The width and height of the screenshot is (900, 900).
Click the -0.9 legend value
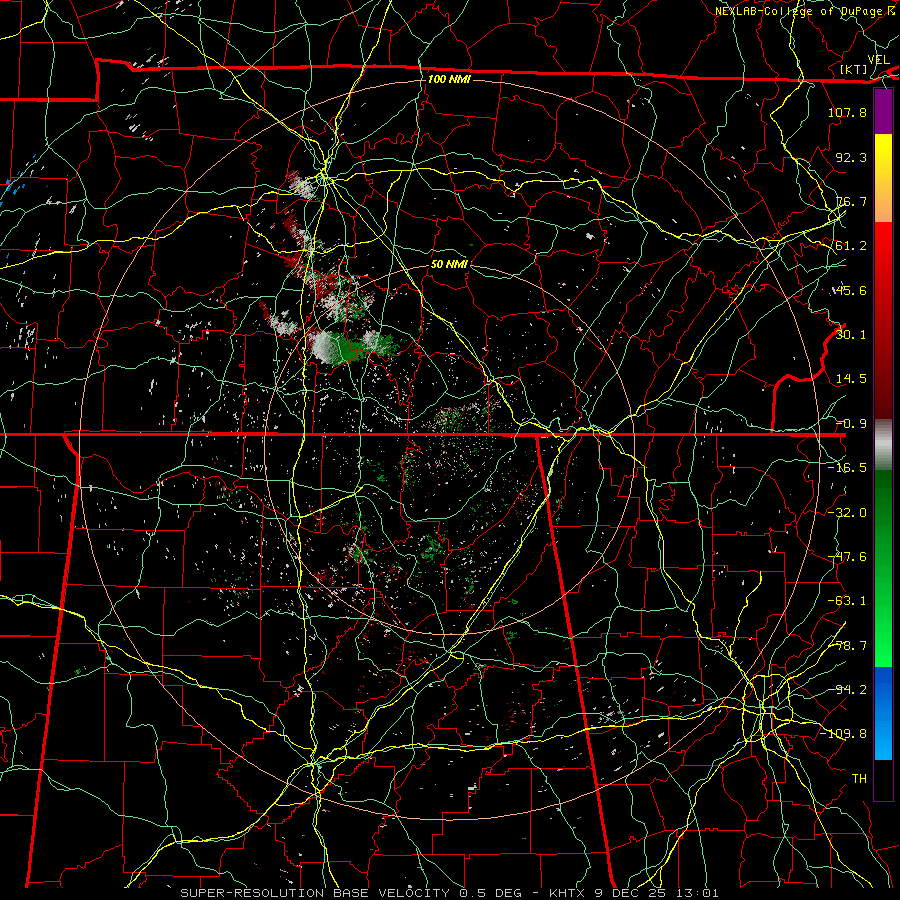tap(851, 424)
